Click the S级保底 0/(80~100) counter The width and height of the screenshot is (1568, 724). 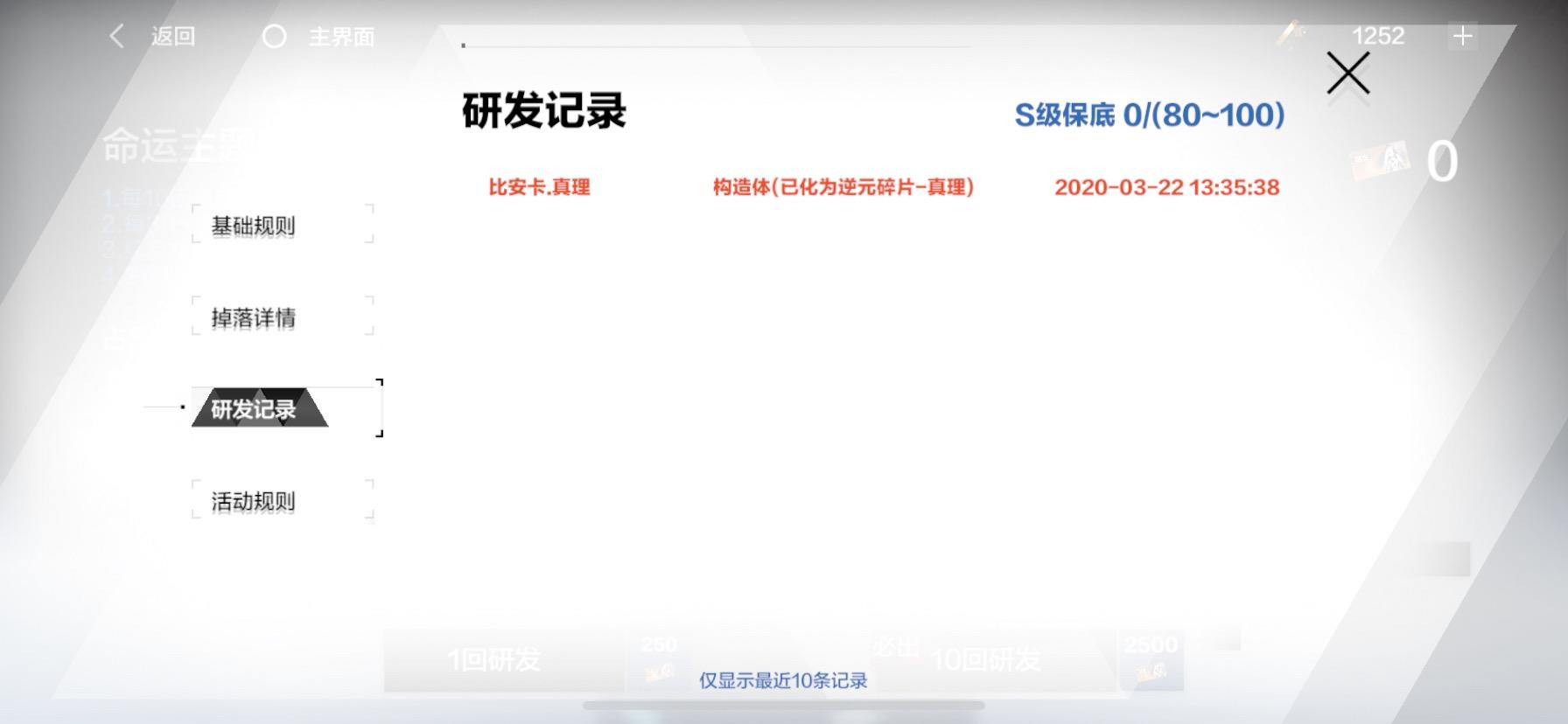(x=1150, y=115)
